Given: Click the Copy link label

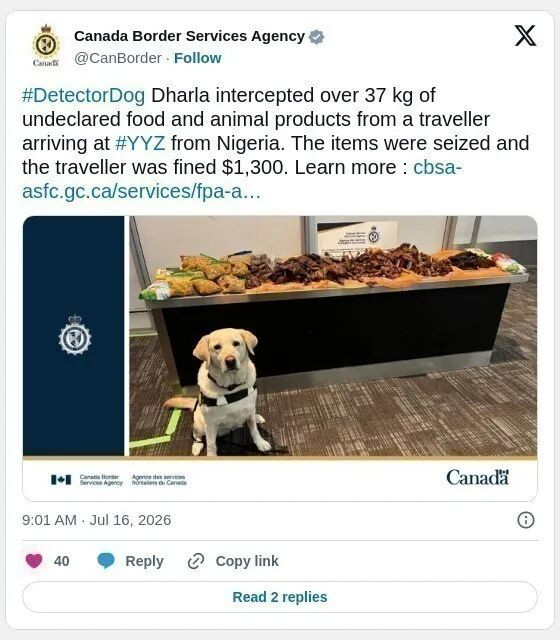Looking at the screenshot, I should [247, 561].
